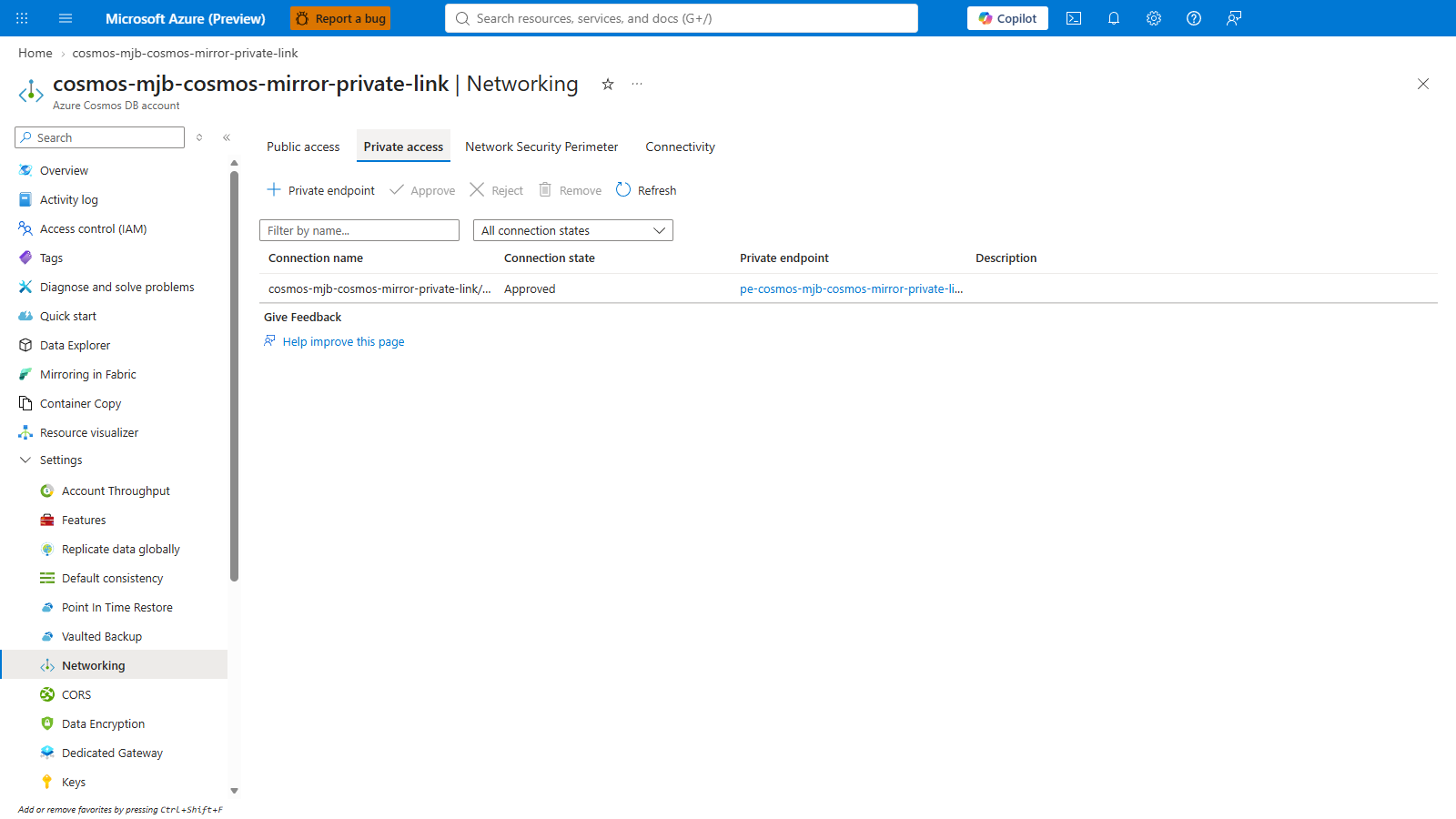The image size is (1456, 819).
Task: Sort by Connection name column header
Action: pos(316,258)
